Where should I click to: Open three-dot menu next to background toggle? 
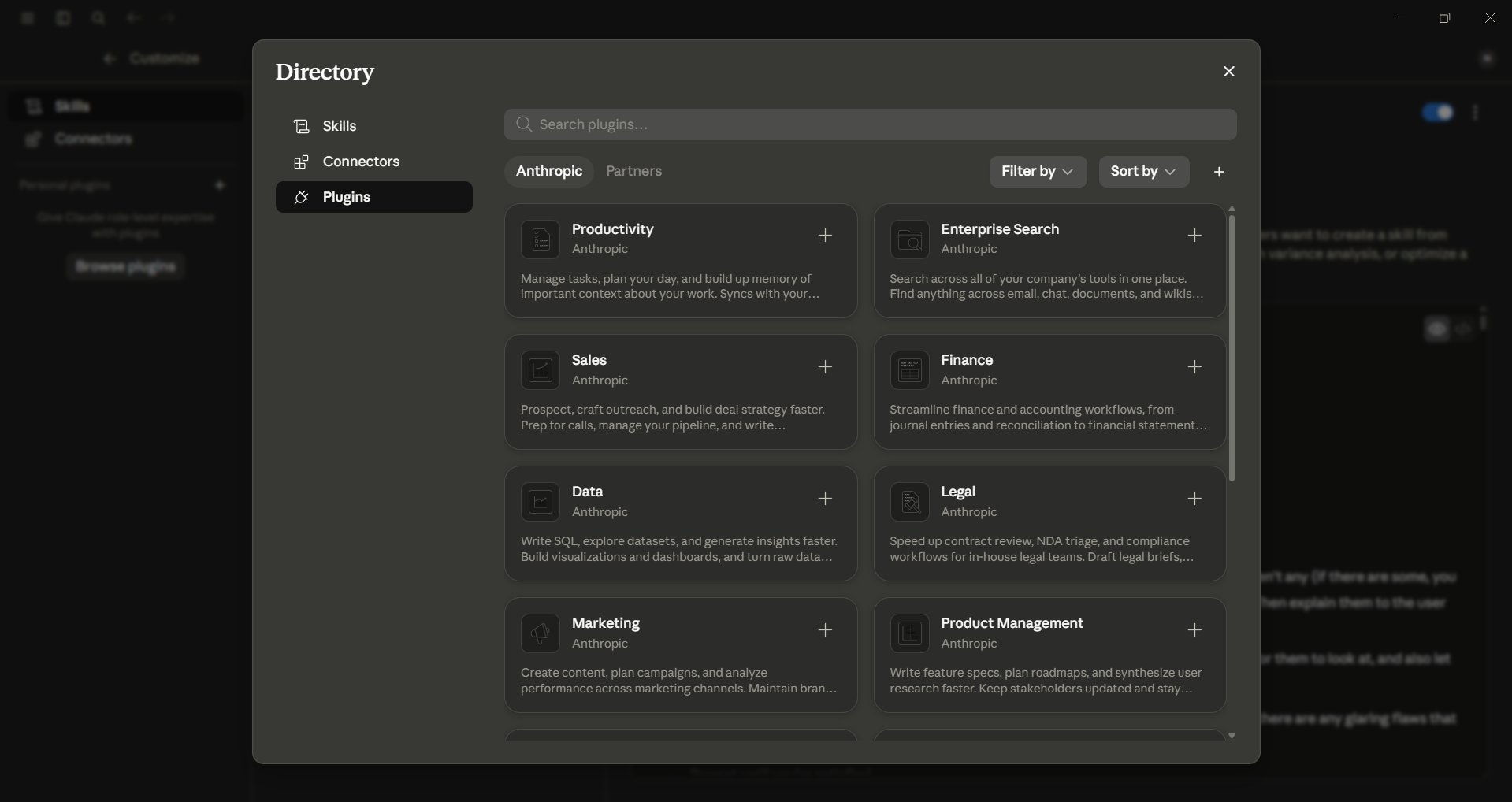[1476, 113]
